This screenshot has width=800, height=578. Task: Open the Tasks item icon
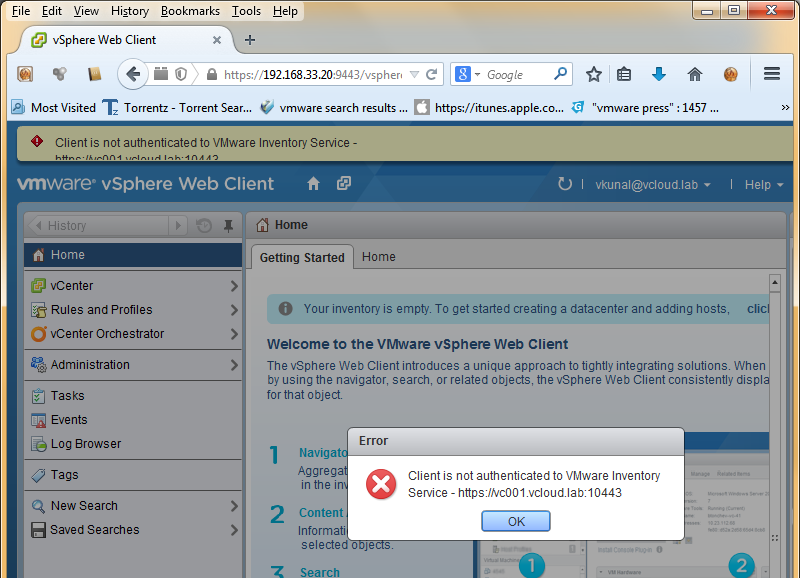pyautogui.click(x=38, y=396)
